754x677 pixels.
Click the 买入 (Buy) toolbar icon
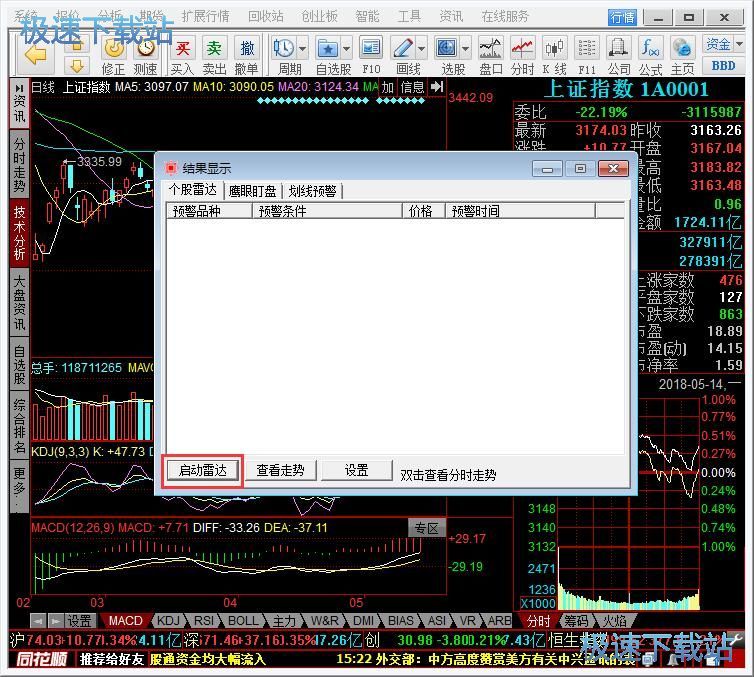[182, 53]
